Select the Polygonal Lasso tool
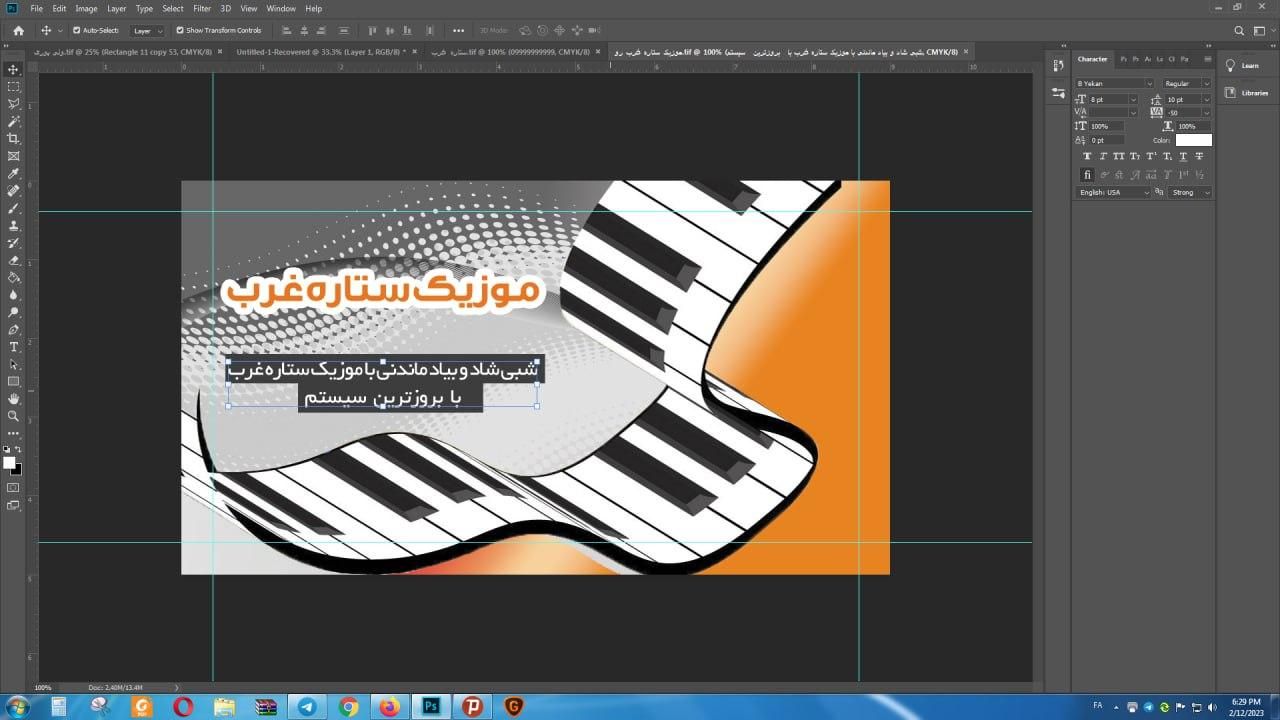This screenshot has width=1280, height=720. 13,104
